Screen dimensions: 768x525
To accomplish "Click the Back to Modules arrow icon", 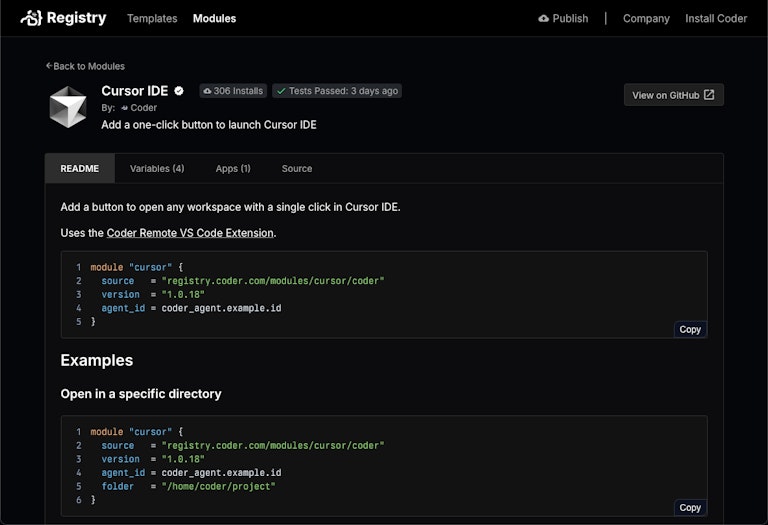I will click(x=49, y=66).
